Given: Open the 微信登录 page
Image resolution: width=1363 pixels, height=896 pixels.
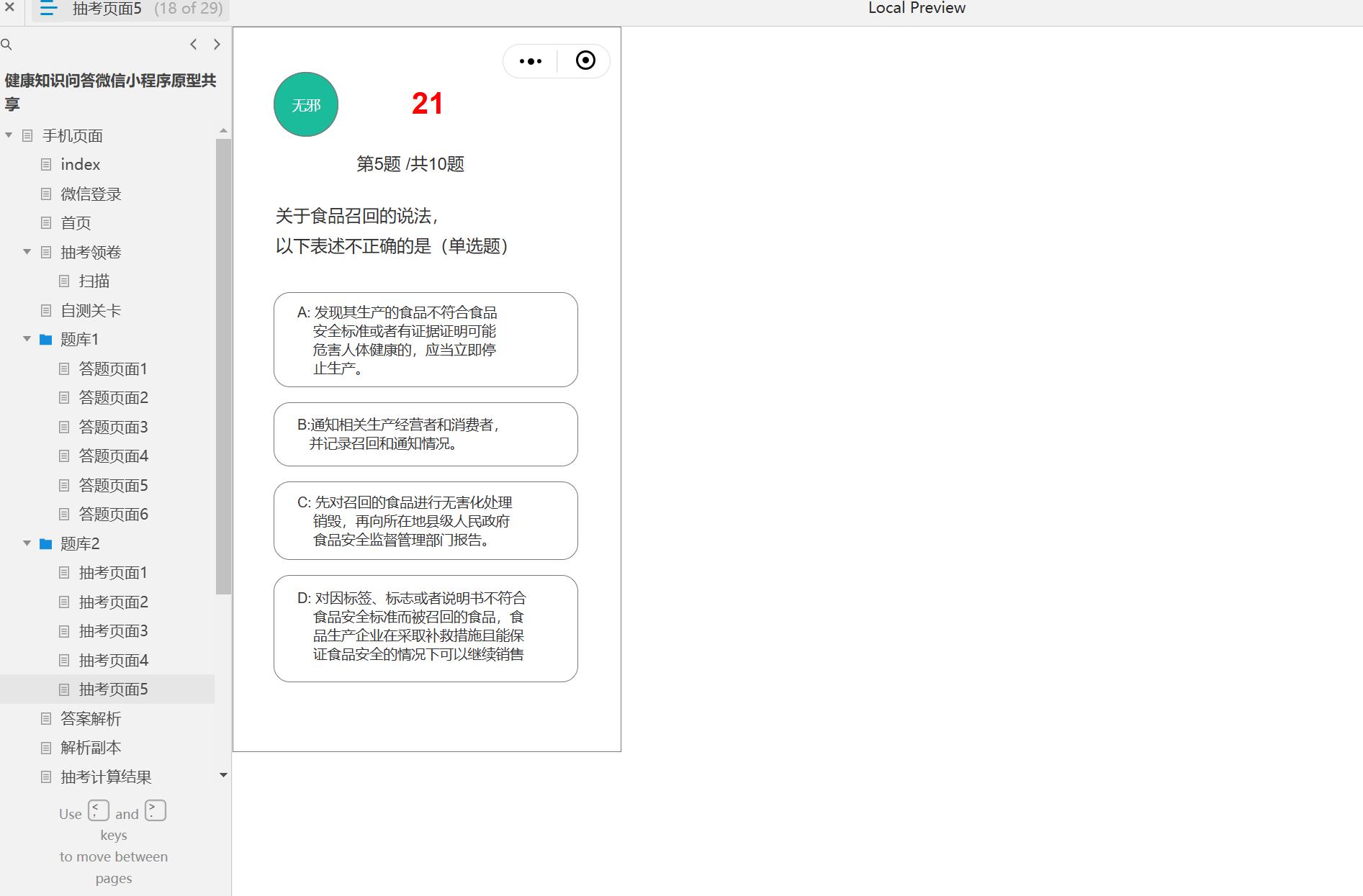Looking at the screenshot, I should (91, 194).
